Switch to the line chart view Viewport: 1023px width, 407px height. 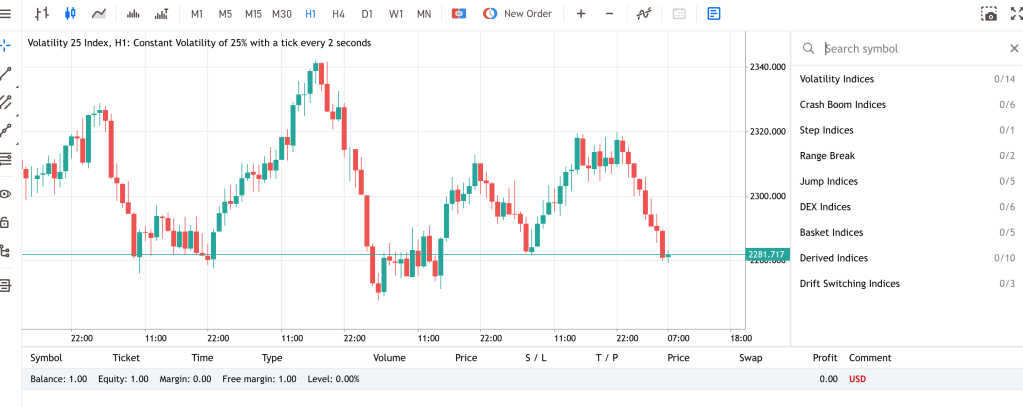click(x=99, y=14)
